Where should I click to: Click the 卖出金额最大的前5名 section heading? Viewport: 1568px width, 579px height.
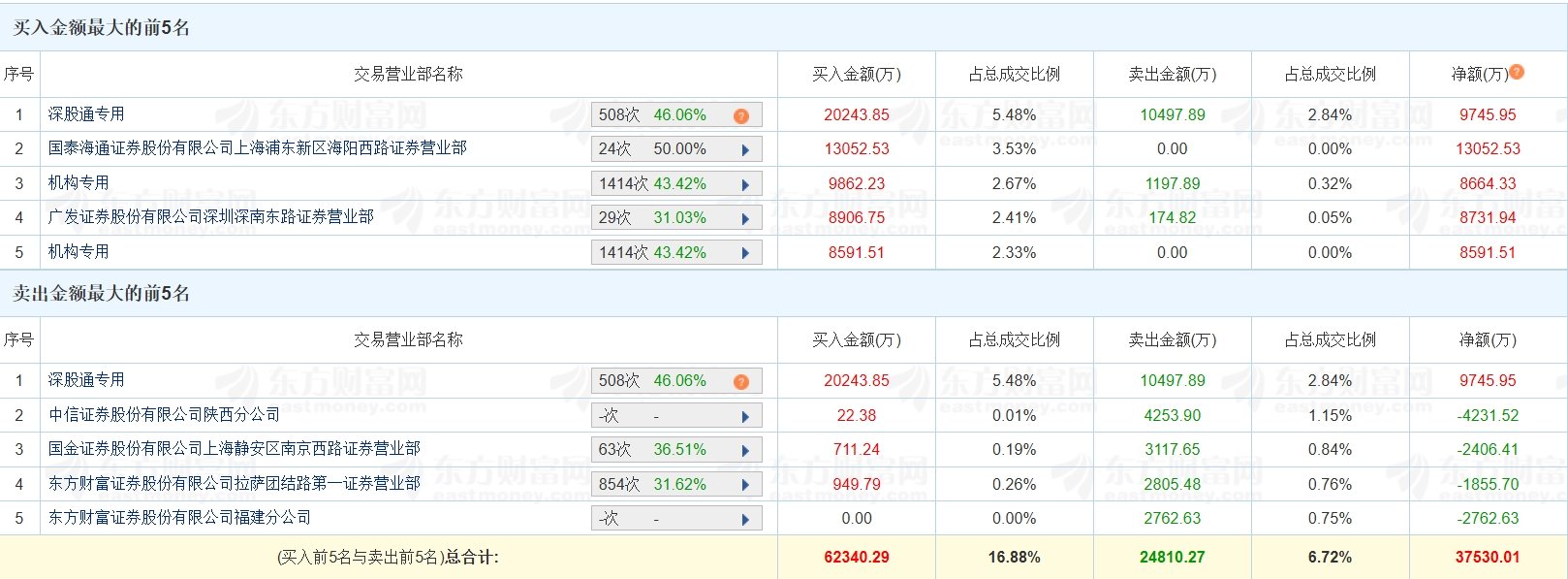(101, 293)
